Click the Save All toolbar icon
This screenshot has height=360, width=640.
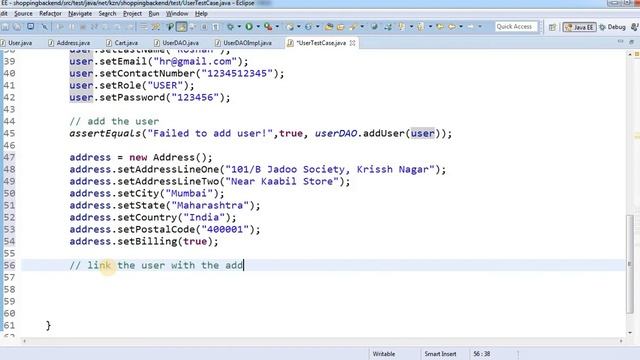tap(17, 27)
